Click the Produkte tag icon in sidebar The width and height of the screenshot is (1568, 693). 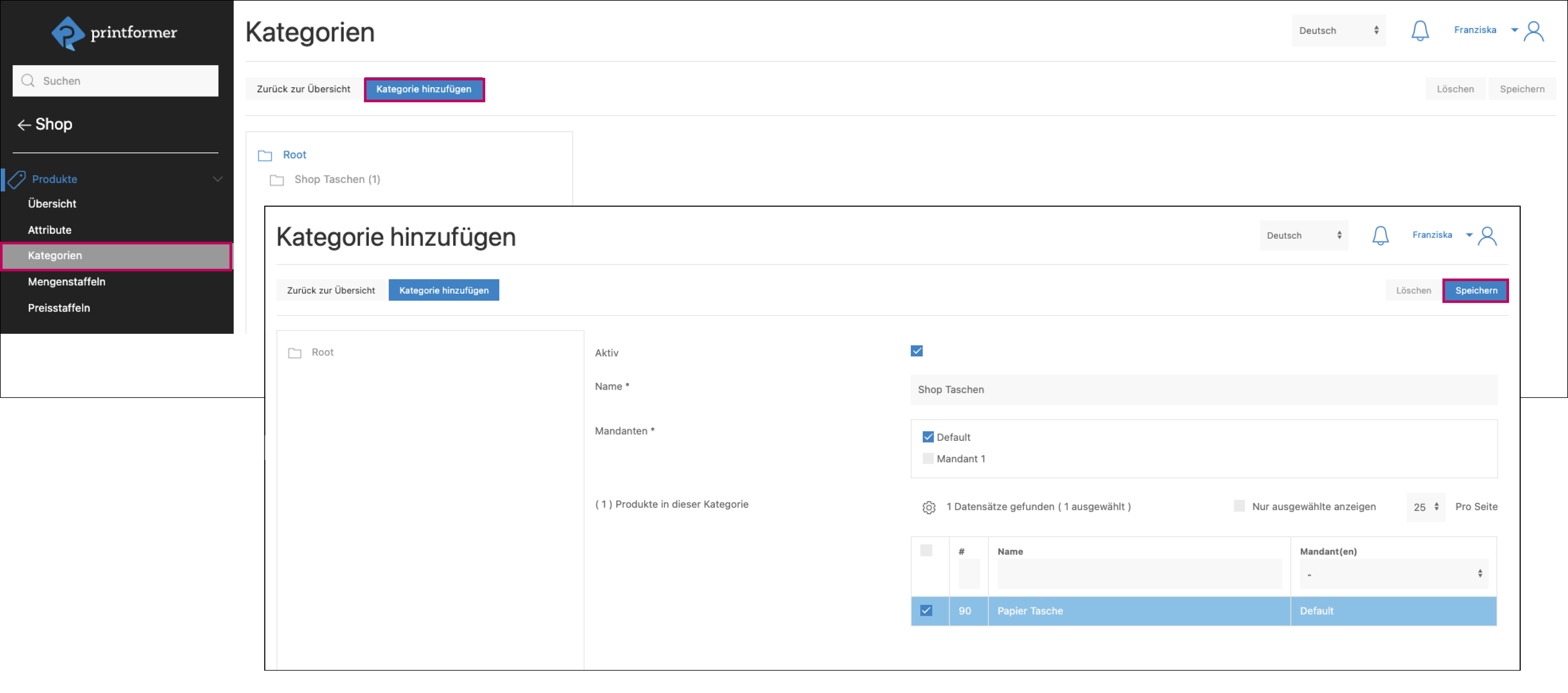click(x=16, y=179)
